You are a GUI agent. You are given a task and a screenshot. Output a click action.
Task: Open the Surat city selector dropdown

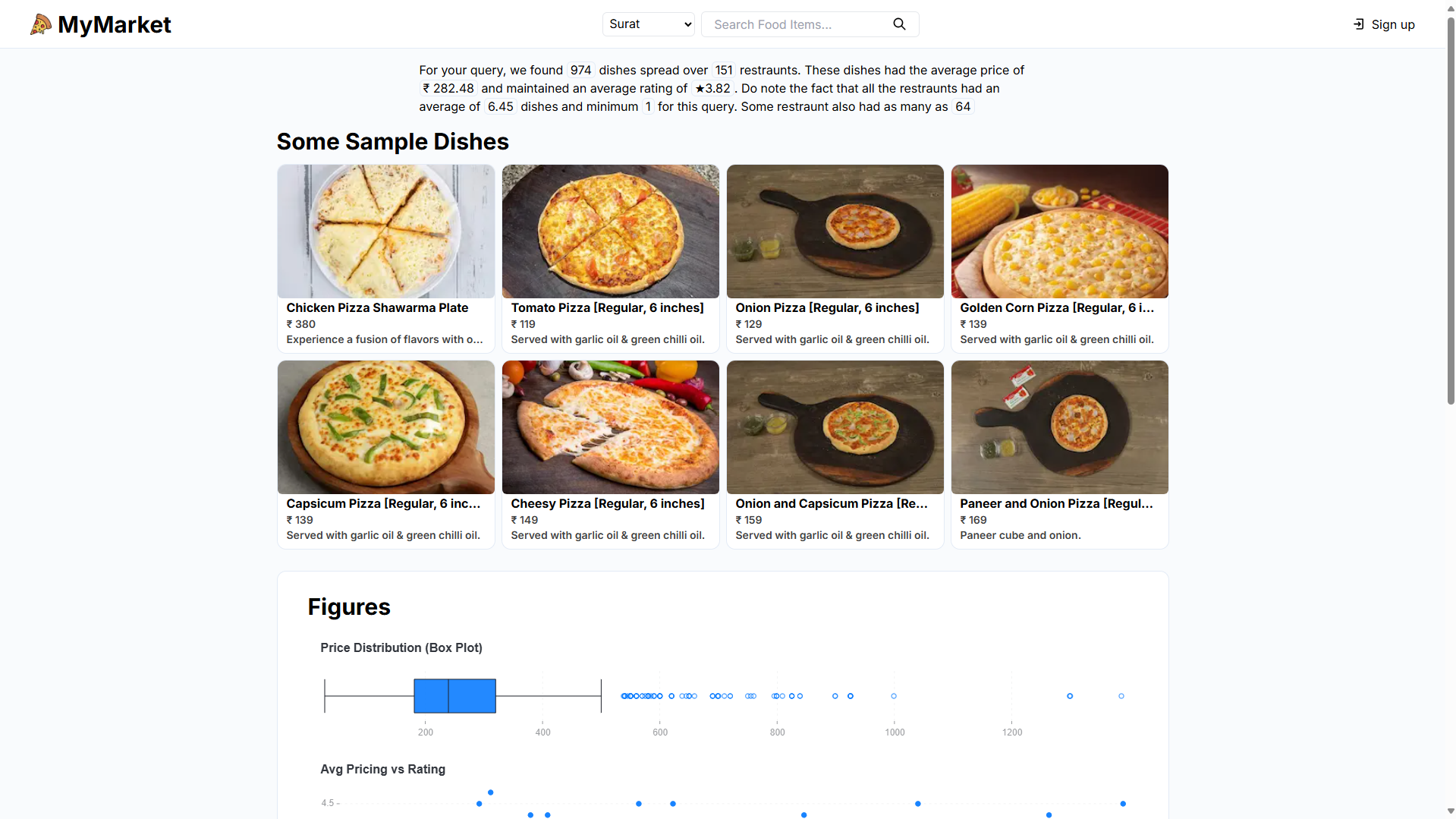tap(648, 24)
